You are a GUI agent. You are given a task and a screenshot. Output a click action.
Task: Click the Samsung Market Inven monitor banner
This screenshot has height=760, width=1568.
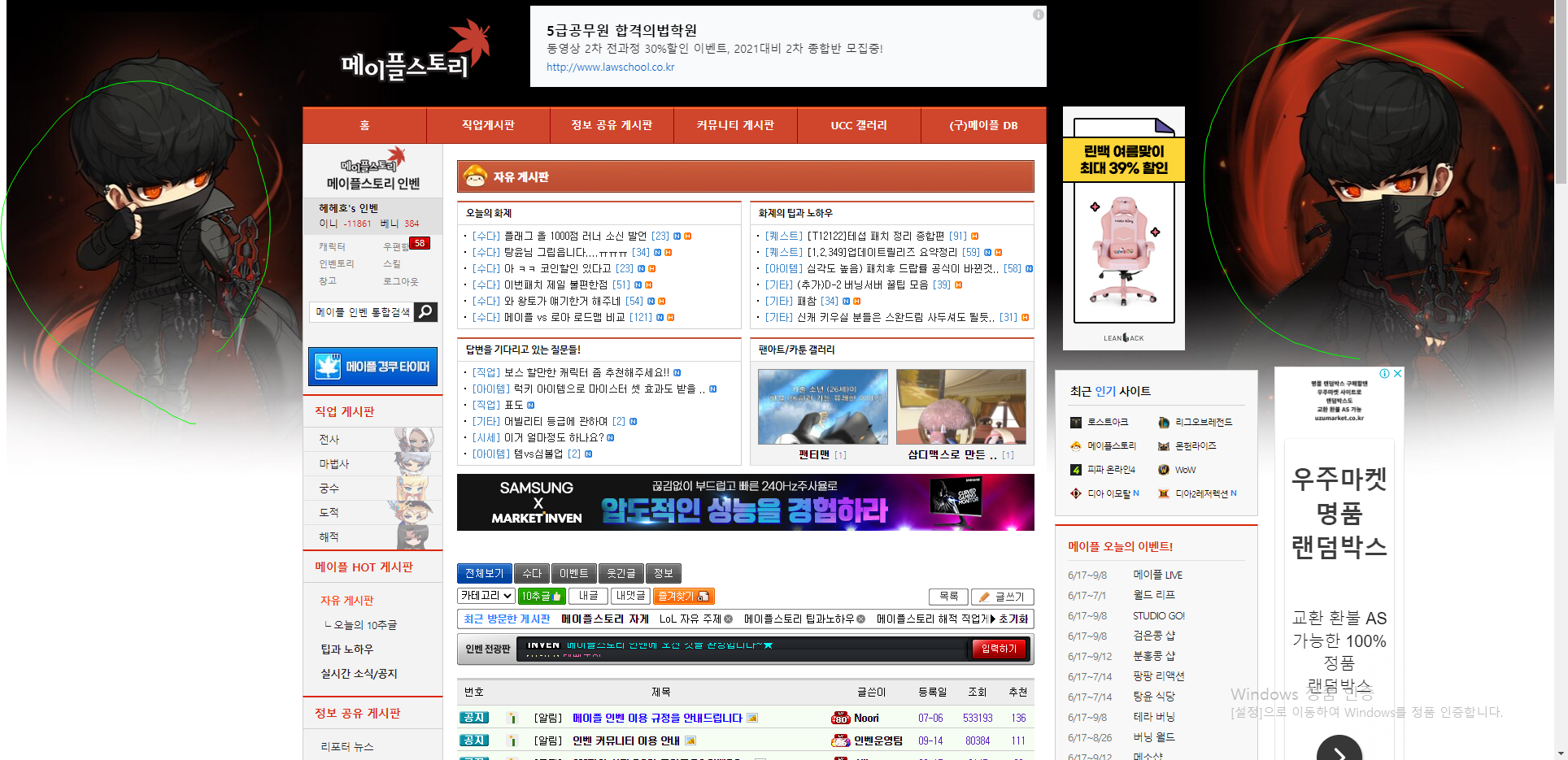(x=746, y=502)
